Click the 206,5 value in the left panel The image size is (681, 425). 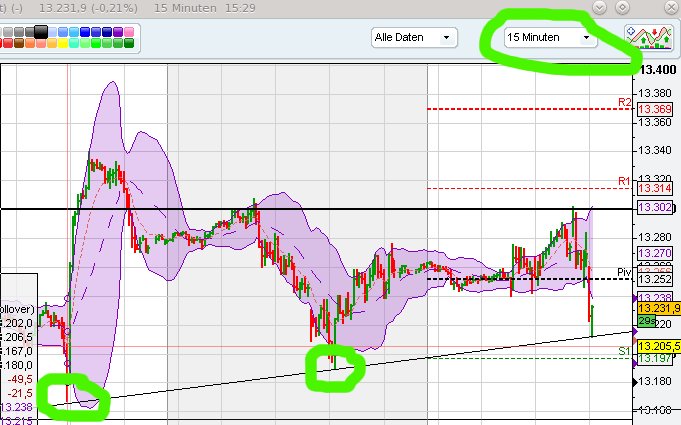[19, 337]
